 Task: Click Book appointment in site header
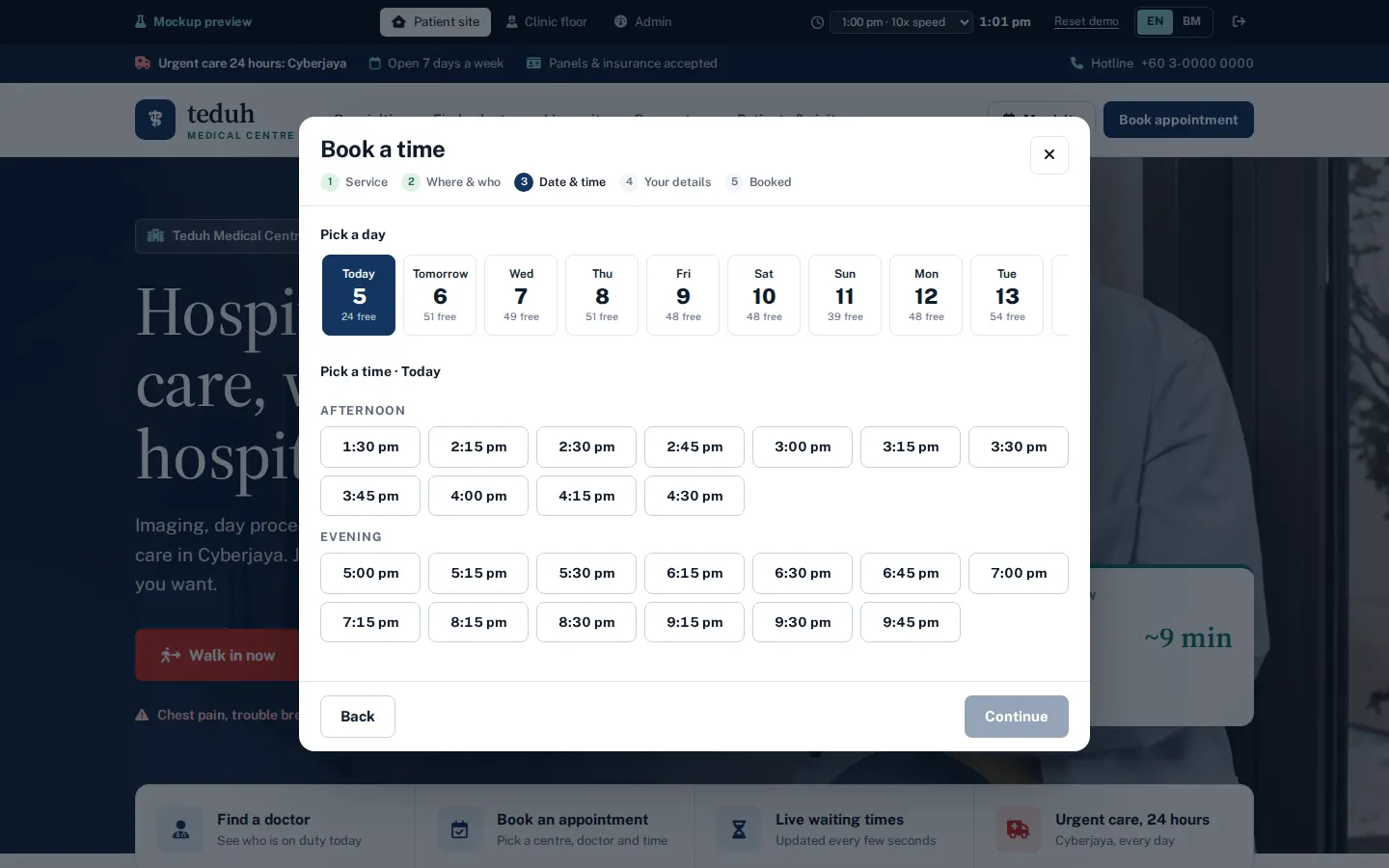pyautogui.click(x=1179, y=120)
